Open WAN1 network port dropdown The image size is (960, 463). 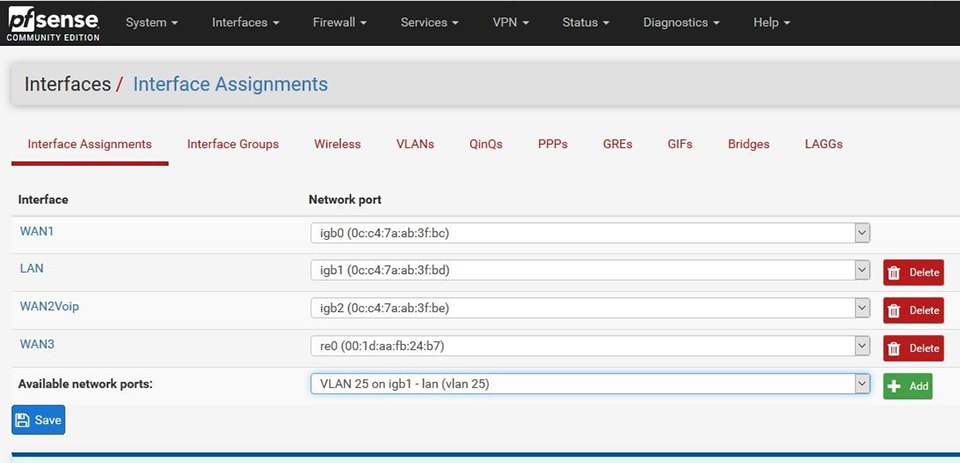coord(590,233)
